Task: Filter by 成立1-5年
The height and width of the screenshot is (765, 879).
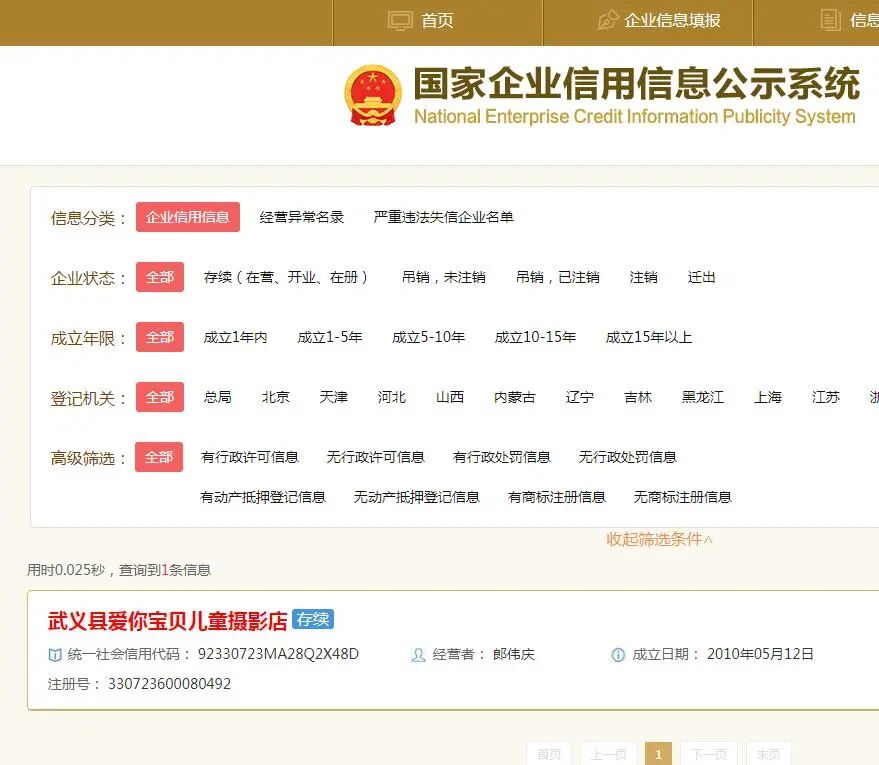Action: (x=330, y=337)
